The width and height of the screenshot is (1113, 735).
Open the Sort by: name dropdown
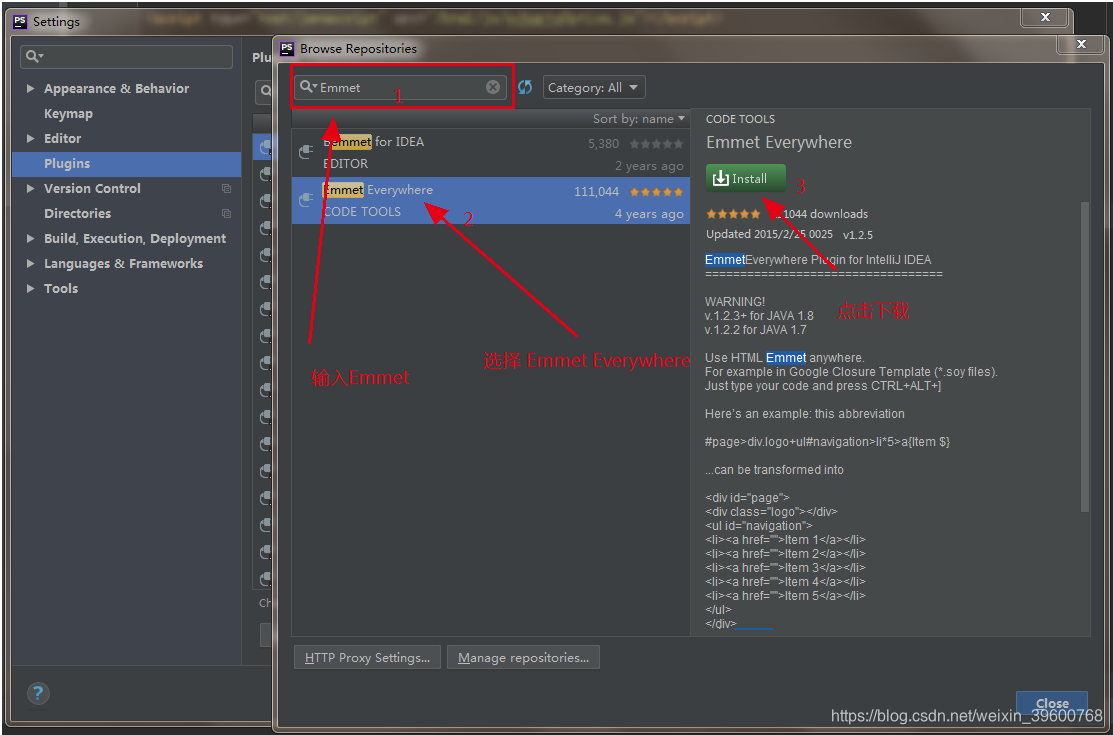tap(639, 119)
